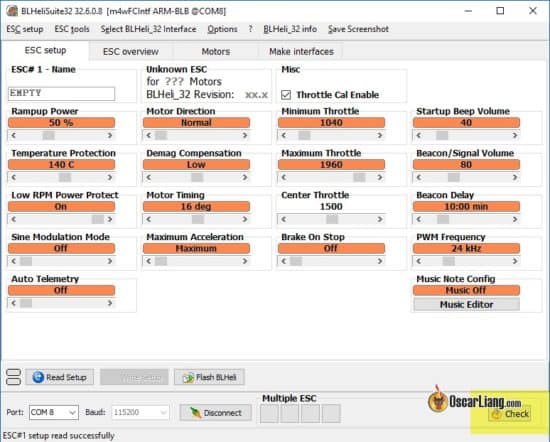This screenshot has width=550, height=442.
Task: Click Brake On Stop right arrow
Action: point(380,261)
